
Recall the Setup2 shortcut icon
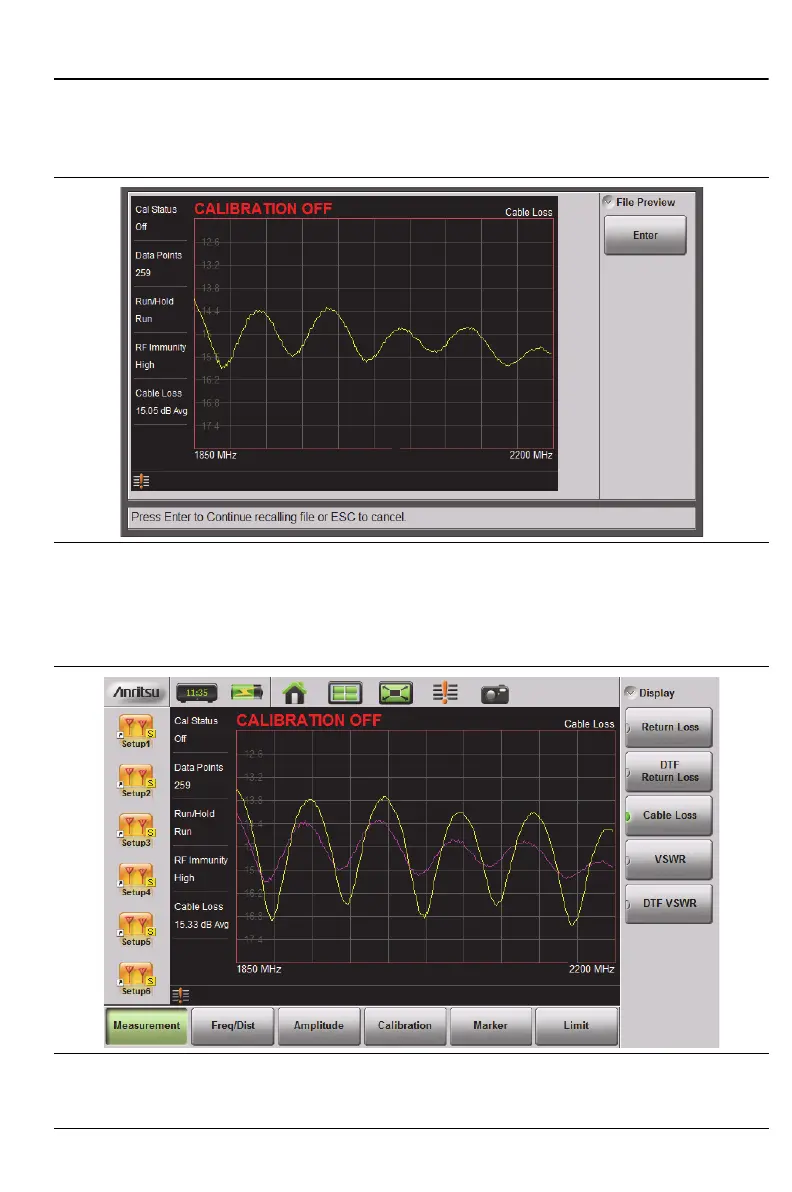tap(136, 781)
